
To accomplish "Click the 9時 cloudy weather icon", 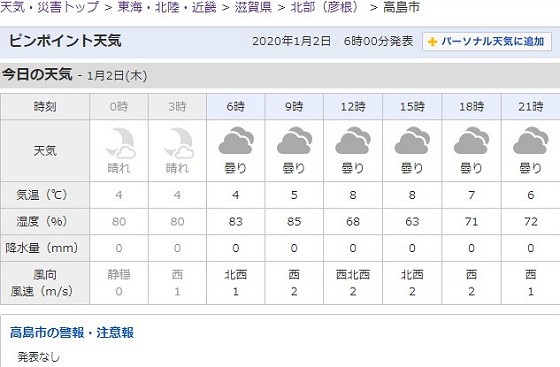I will click(x=295, y=141).
